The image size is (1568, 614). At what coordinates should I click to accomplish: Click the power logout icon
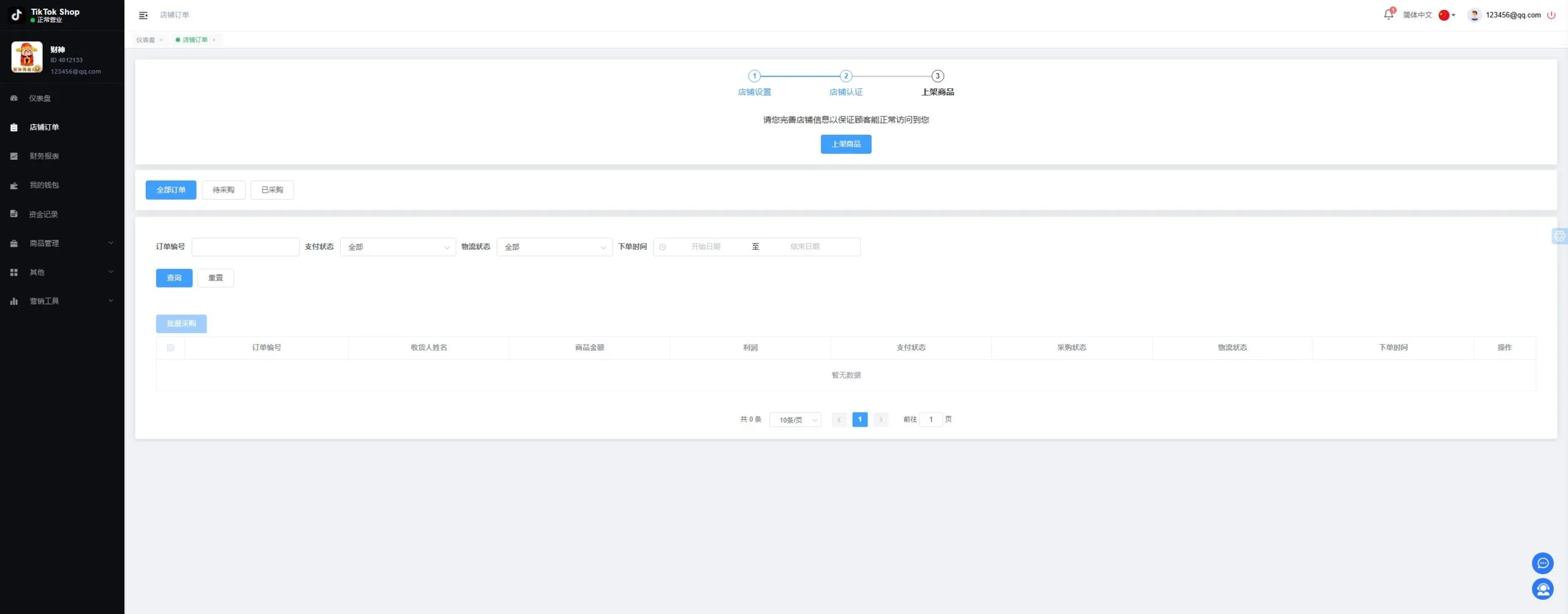point(1551,15)
